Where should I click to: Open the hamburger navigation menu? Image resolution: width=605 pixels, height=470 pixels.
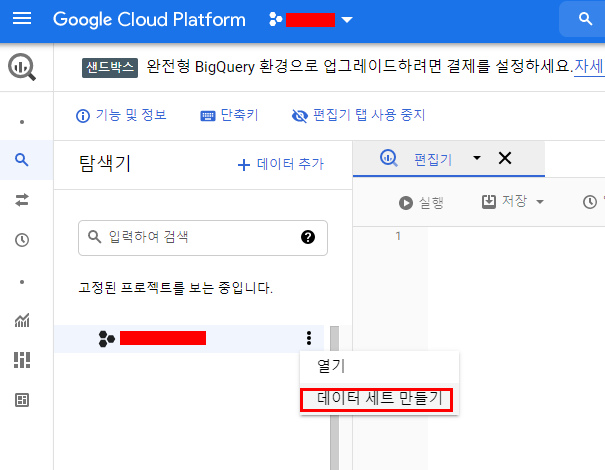coord(22,18)
